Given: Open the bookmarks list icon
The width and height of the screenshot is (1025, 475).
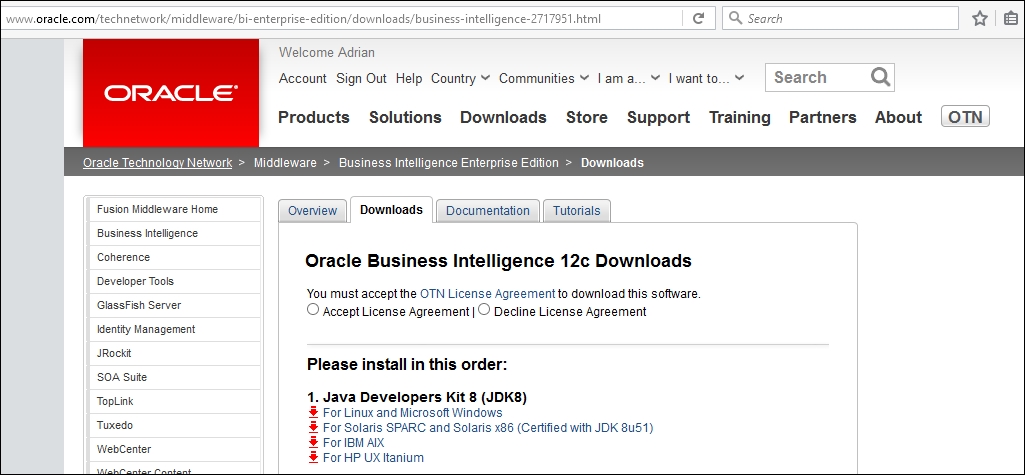Looking at the screenshot, I should [1011, 18].
